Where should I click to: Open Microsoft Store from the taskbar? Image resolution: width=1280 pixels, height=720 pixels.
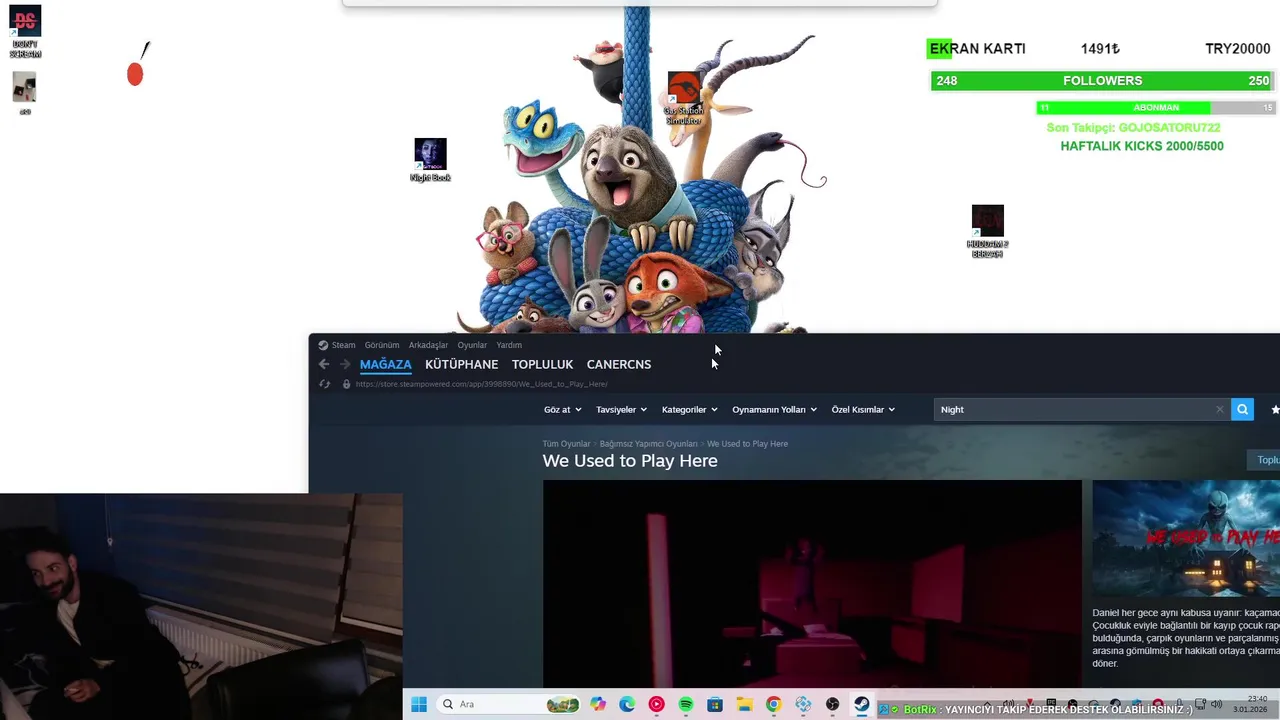click(x=715, y=704)
